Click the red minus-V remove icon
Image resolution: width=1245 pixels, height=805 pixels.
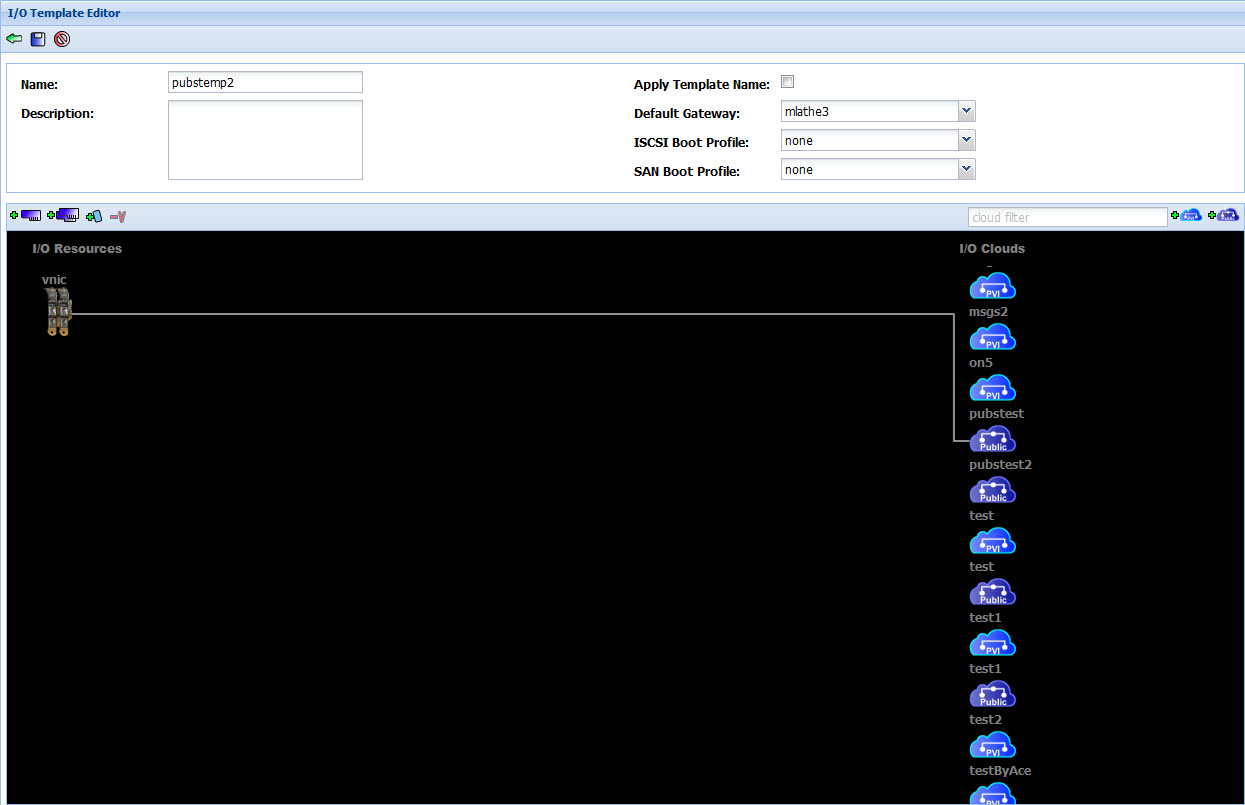[x=118, y=215]
